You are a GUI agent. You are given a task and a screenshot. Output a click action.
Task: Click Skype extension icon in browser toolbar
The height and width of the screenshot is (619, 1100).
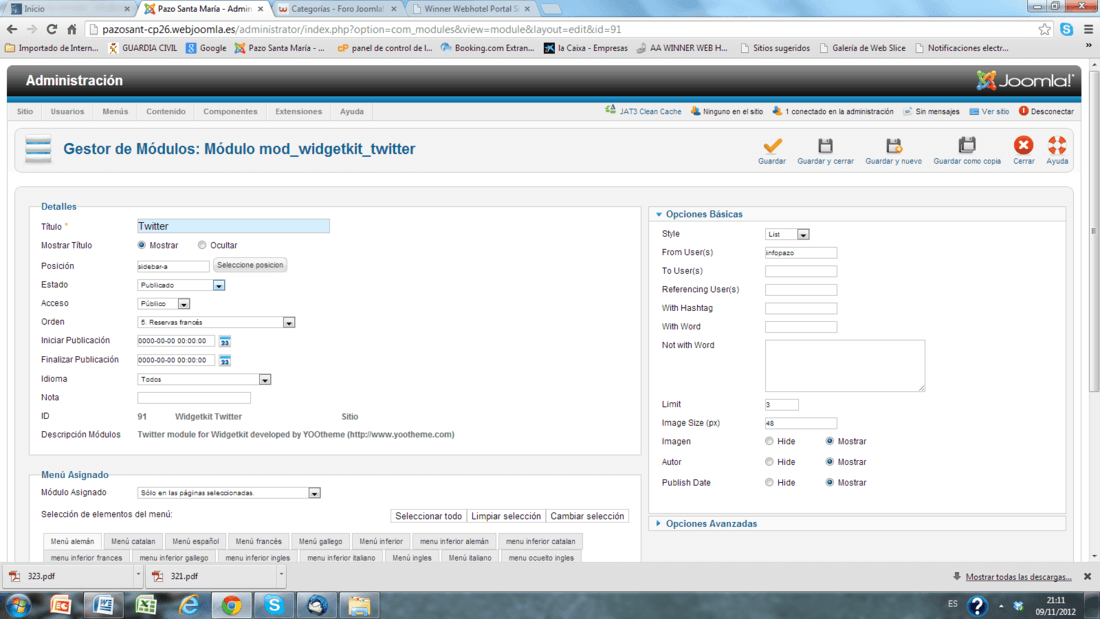tap(1066, 29)
